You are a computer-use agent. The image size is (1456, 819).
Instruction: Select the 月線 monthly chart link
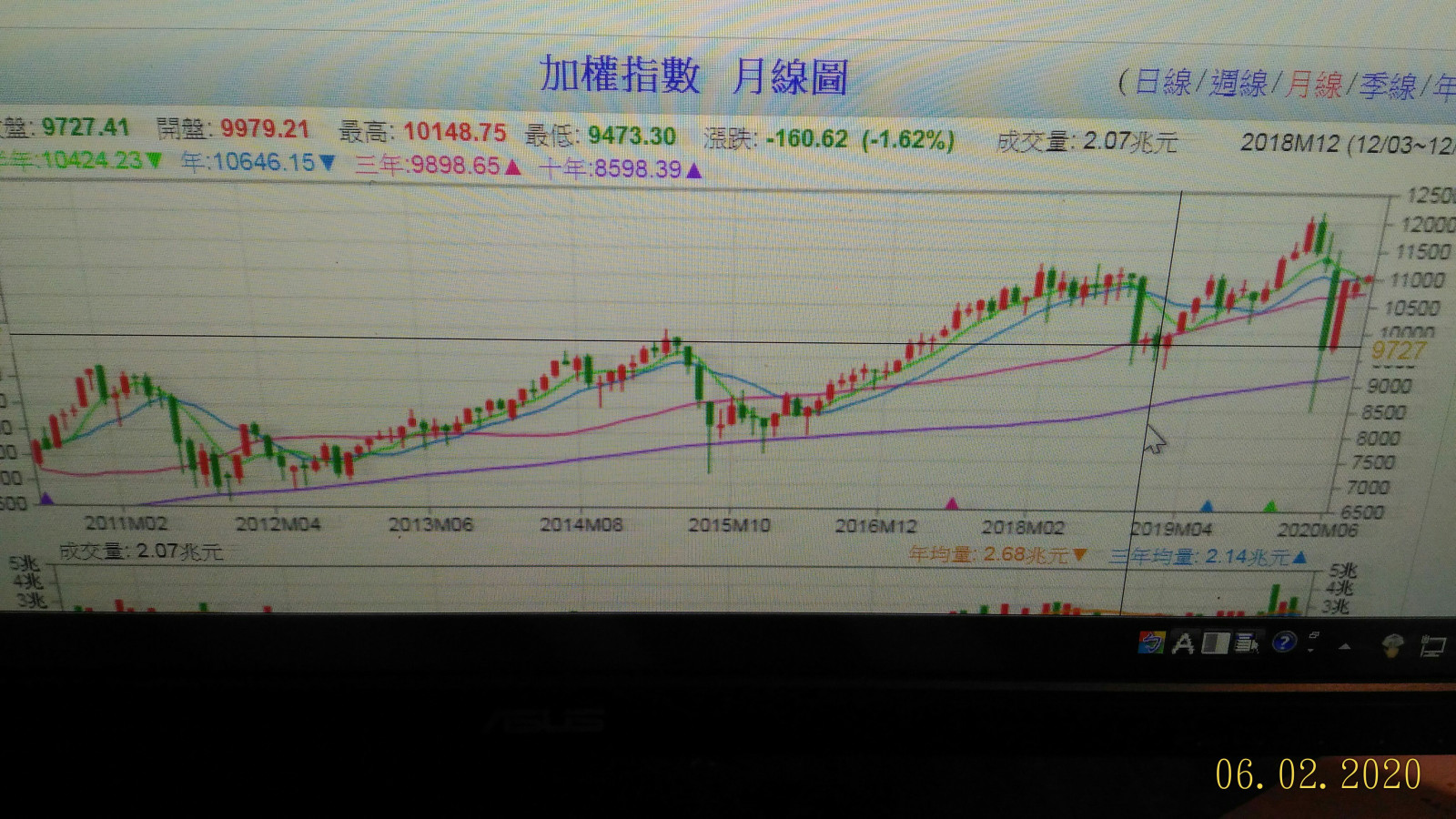point(1314,85)
